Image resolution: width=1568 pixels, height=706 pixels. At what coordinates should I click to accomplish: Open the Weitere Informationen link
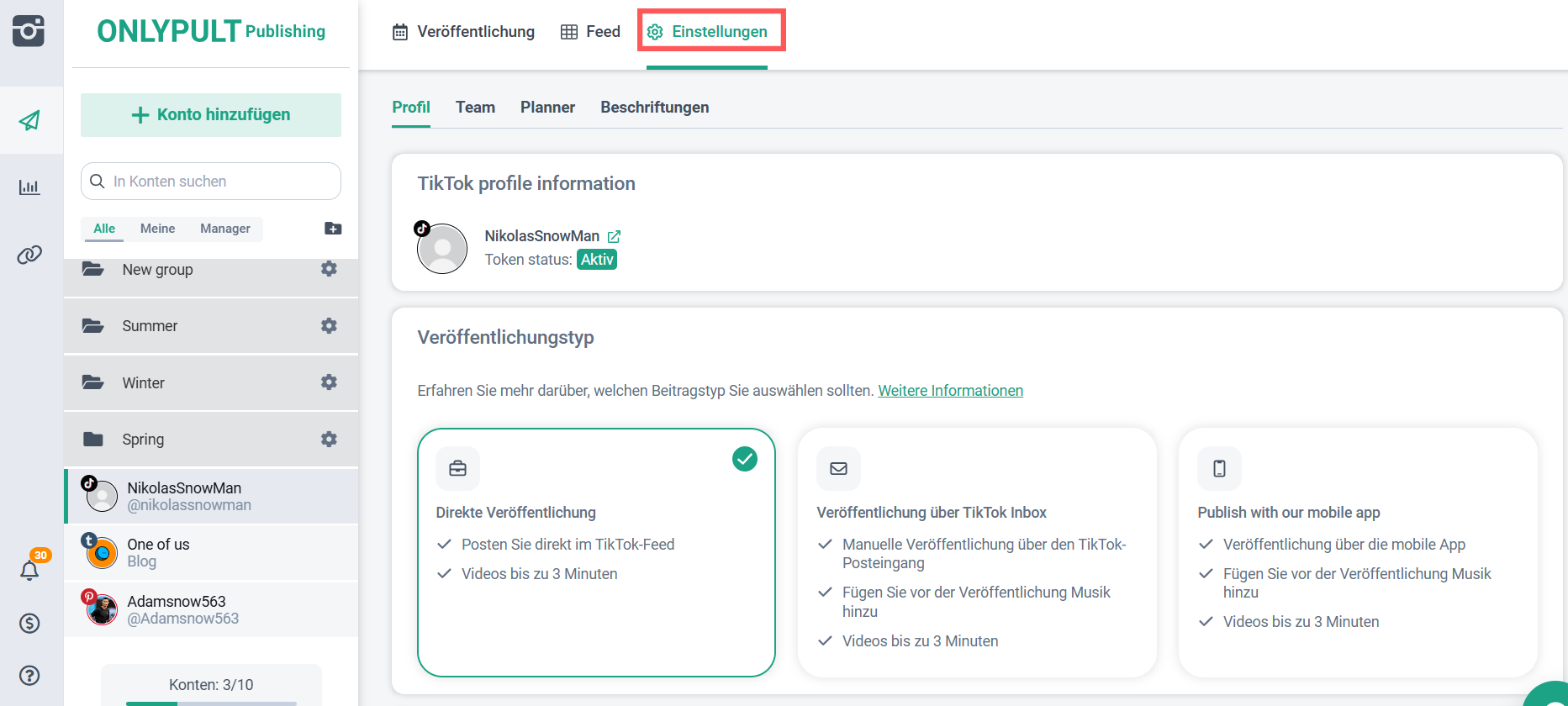coord(950,391)
